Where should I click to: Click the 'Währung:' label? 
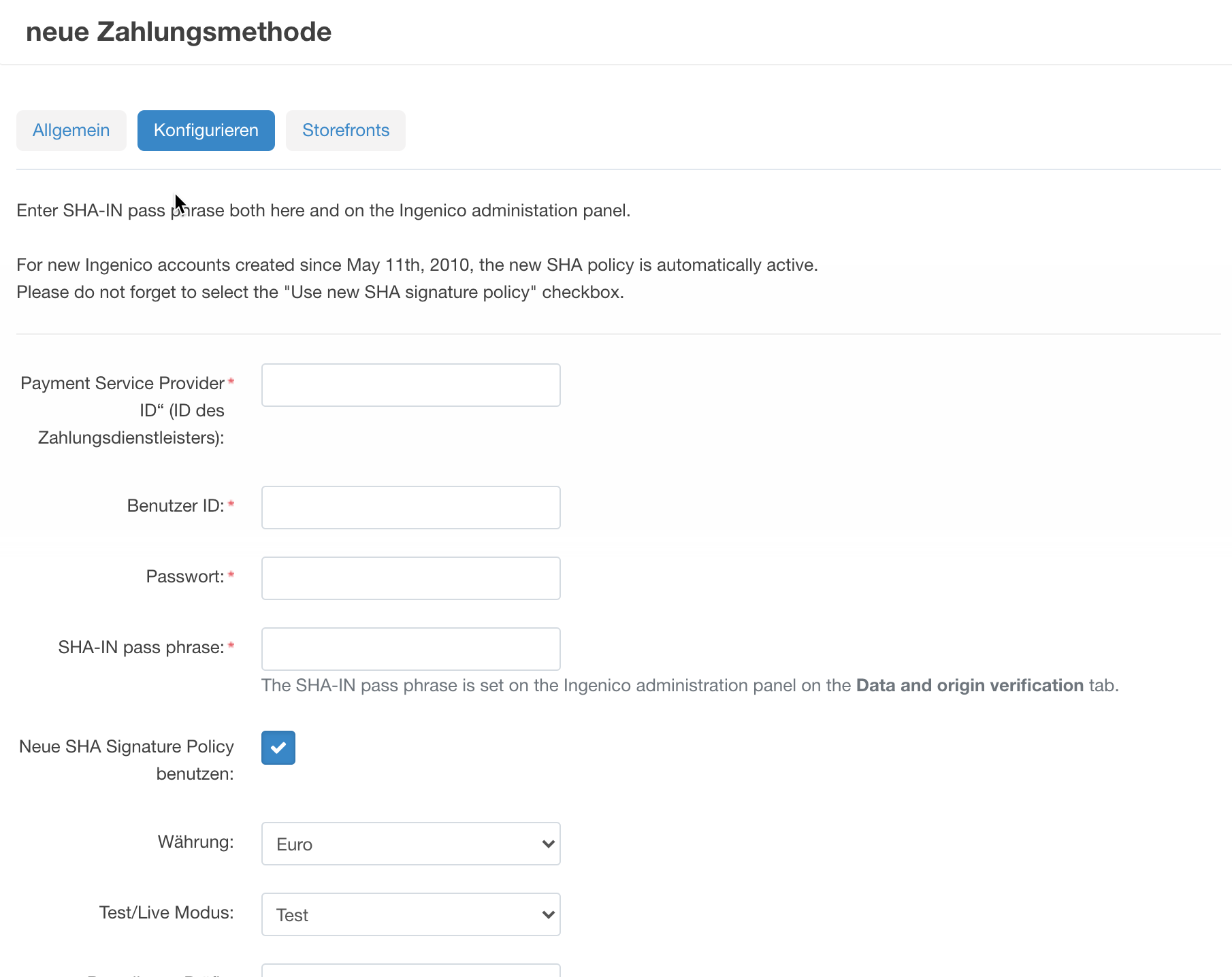(195, 842)
